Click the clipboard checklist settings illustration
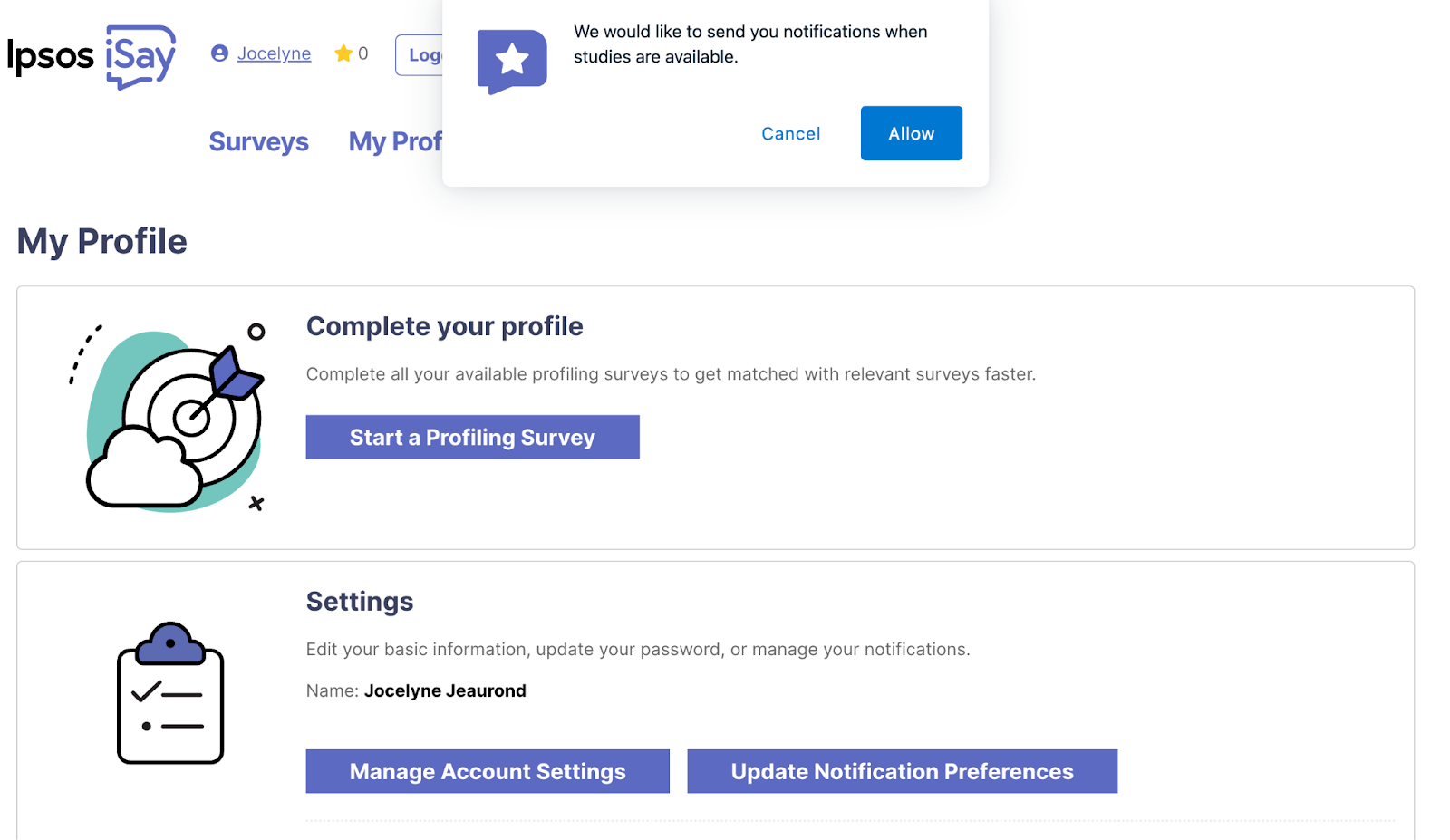 (170, 693)
